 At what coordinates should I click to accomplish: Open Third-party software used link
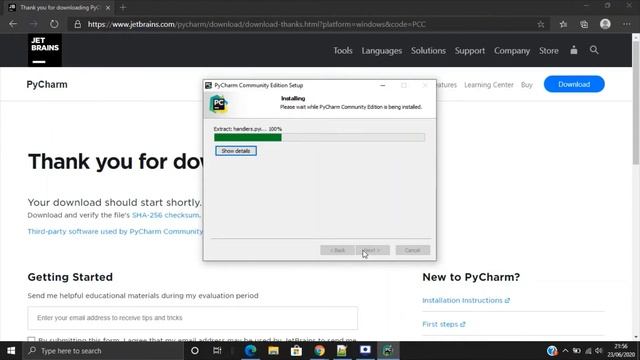point(115,231)
